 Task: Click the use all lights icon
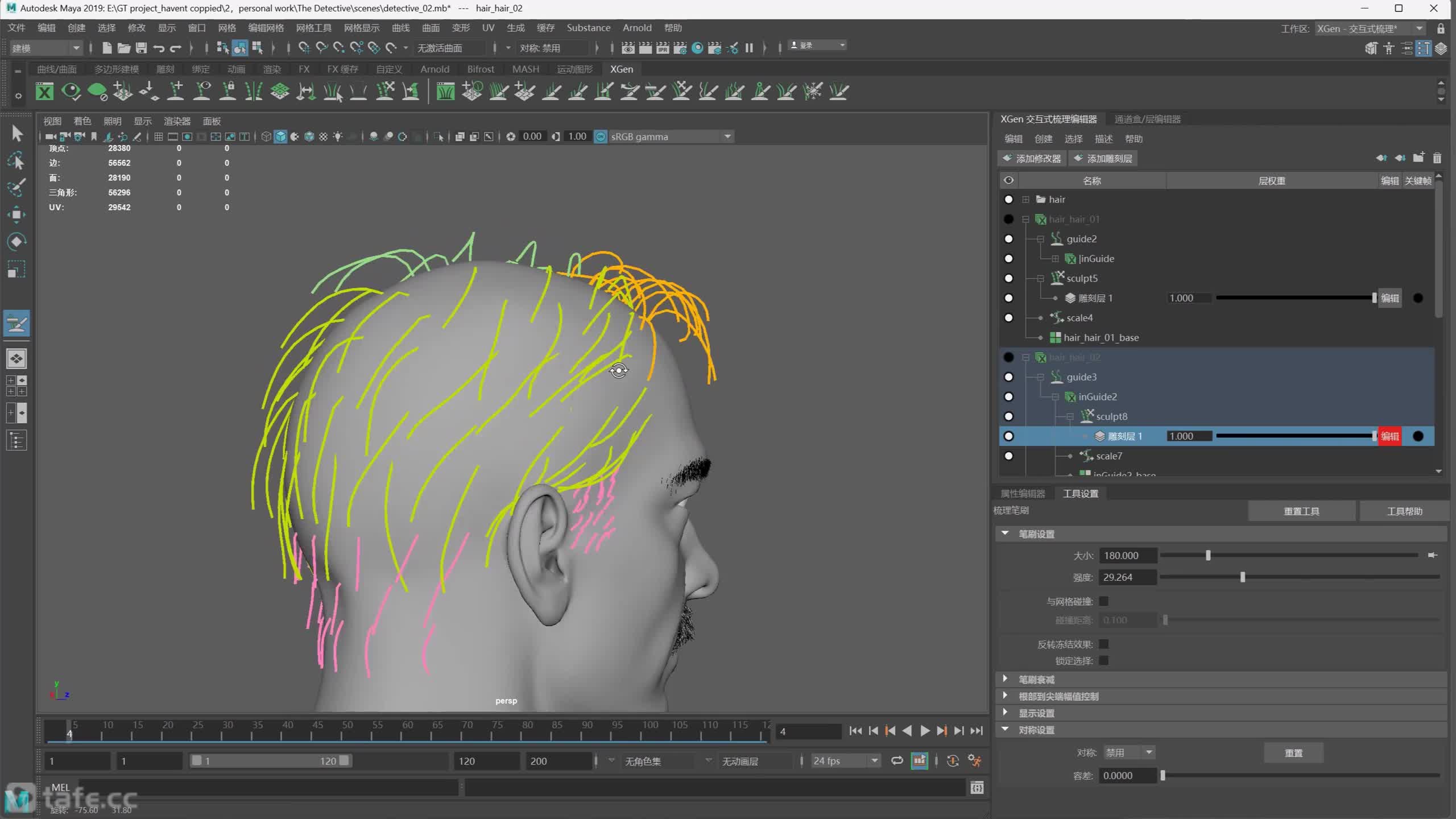click(x=338, y=136)
